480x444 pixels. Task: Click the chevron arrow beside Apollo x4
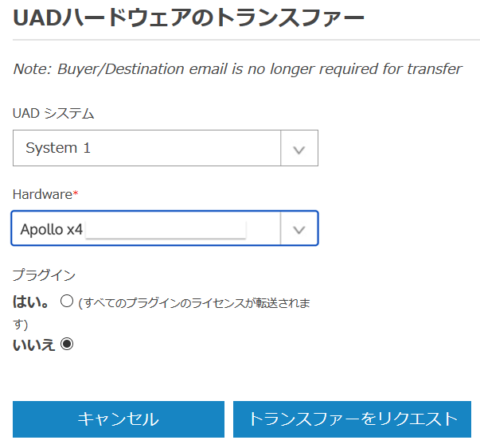[299, 229]
